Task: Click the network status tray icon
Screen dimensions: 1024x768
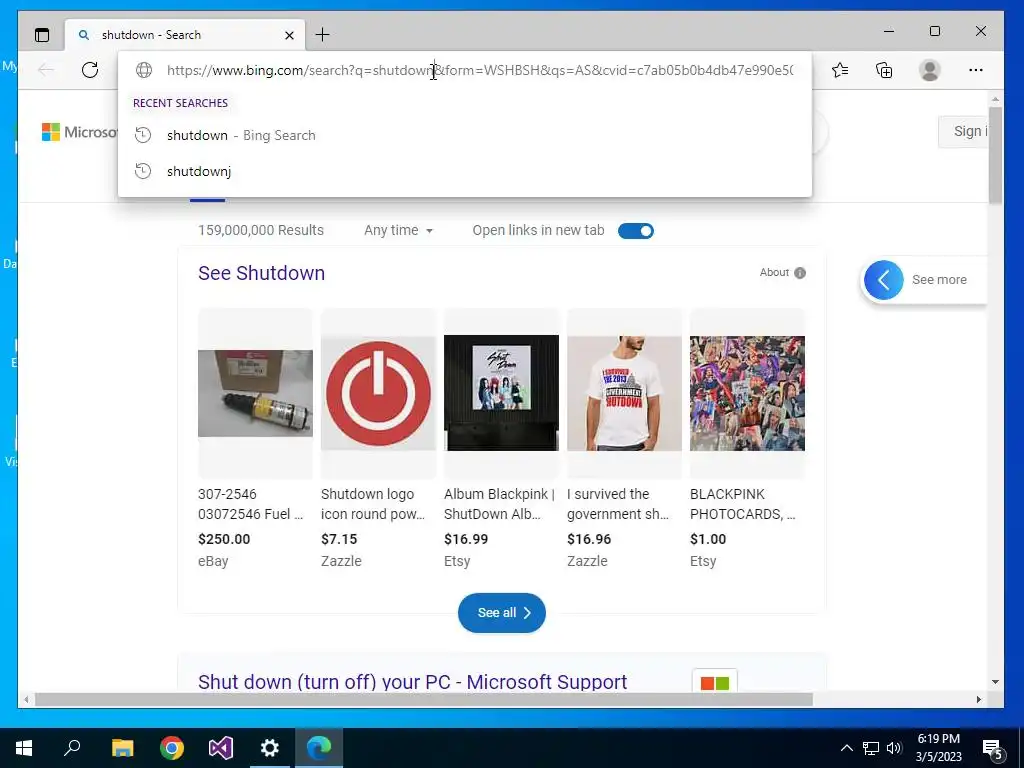Action: click(871, 748)
